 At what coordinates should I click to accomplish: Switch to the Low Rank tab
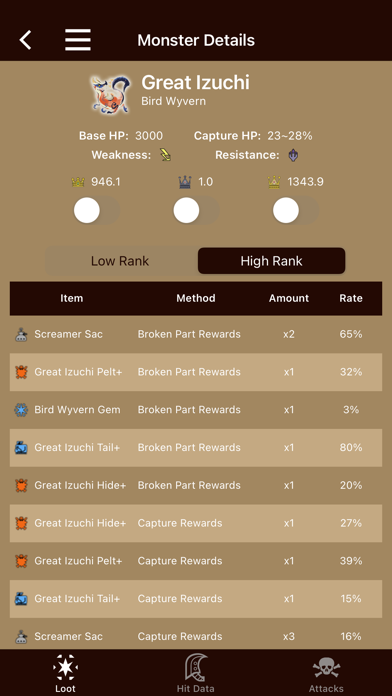[120, 261]
